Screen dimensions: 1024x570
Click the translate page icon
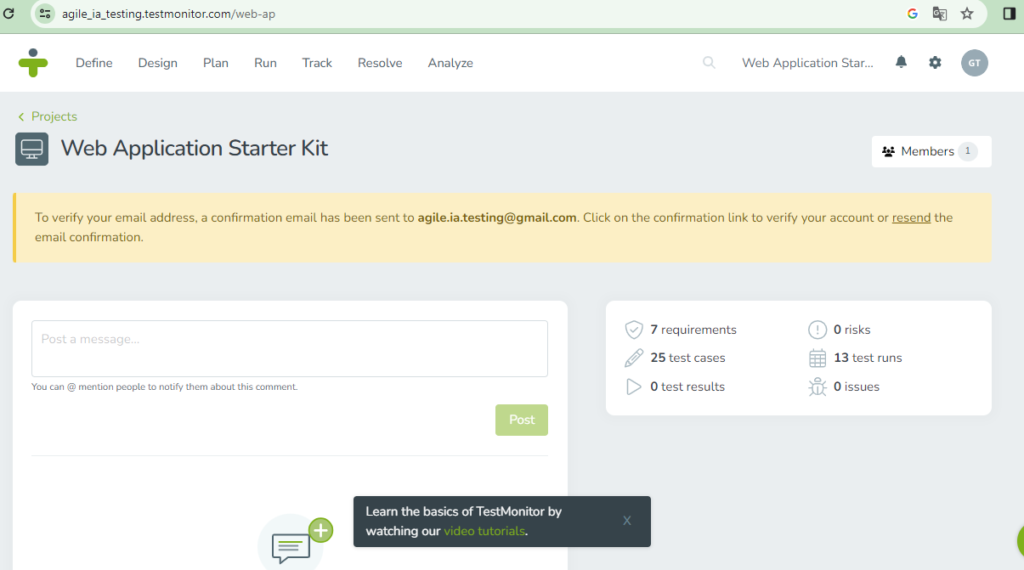click(940, 14)
